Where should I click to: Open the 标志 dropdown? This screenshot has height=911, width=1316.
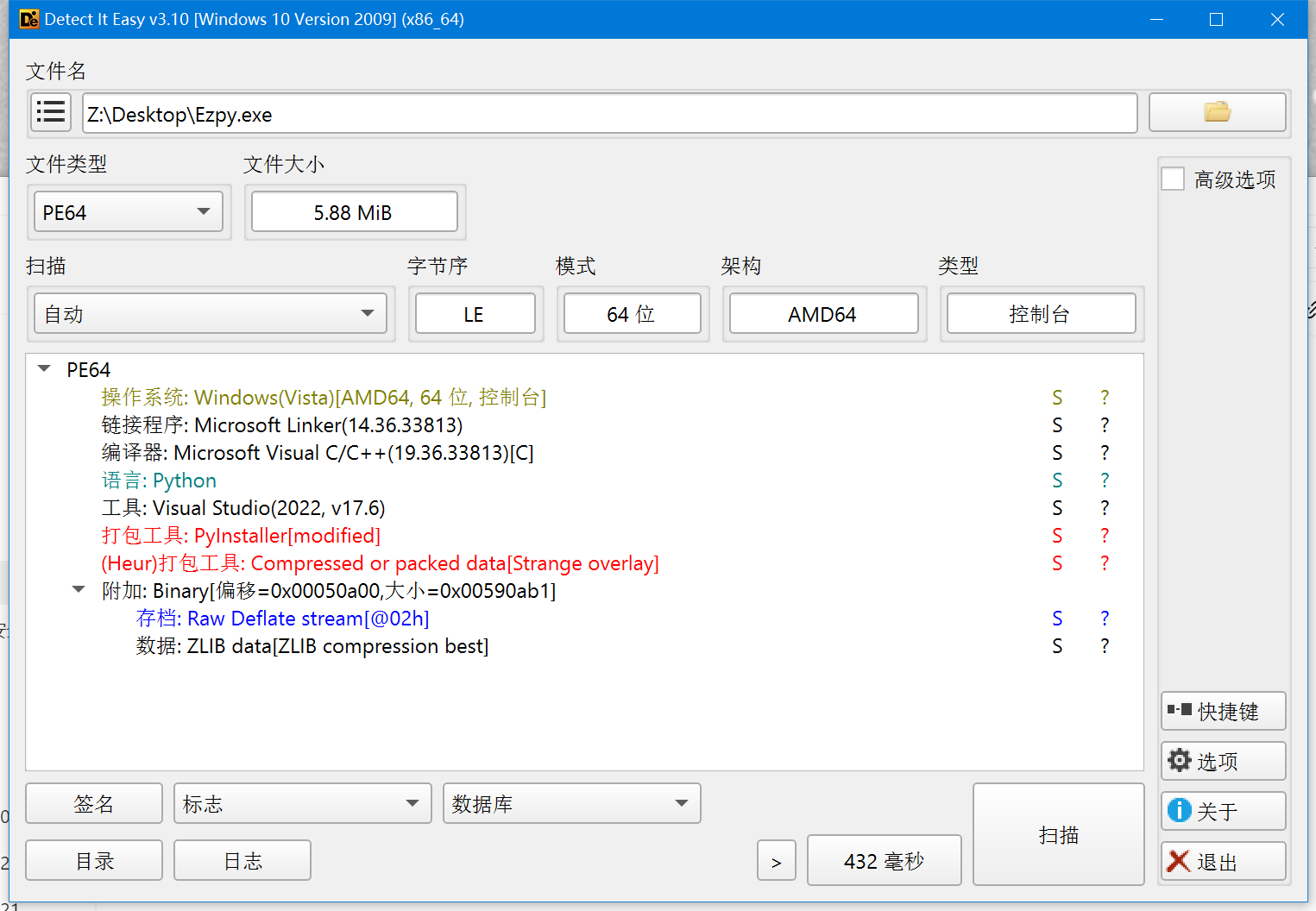302,804
